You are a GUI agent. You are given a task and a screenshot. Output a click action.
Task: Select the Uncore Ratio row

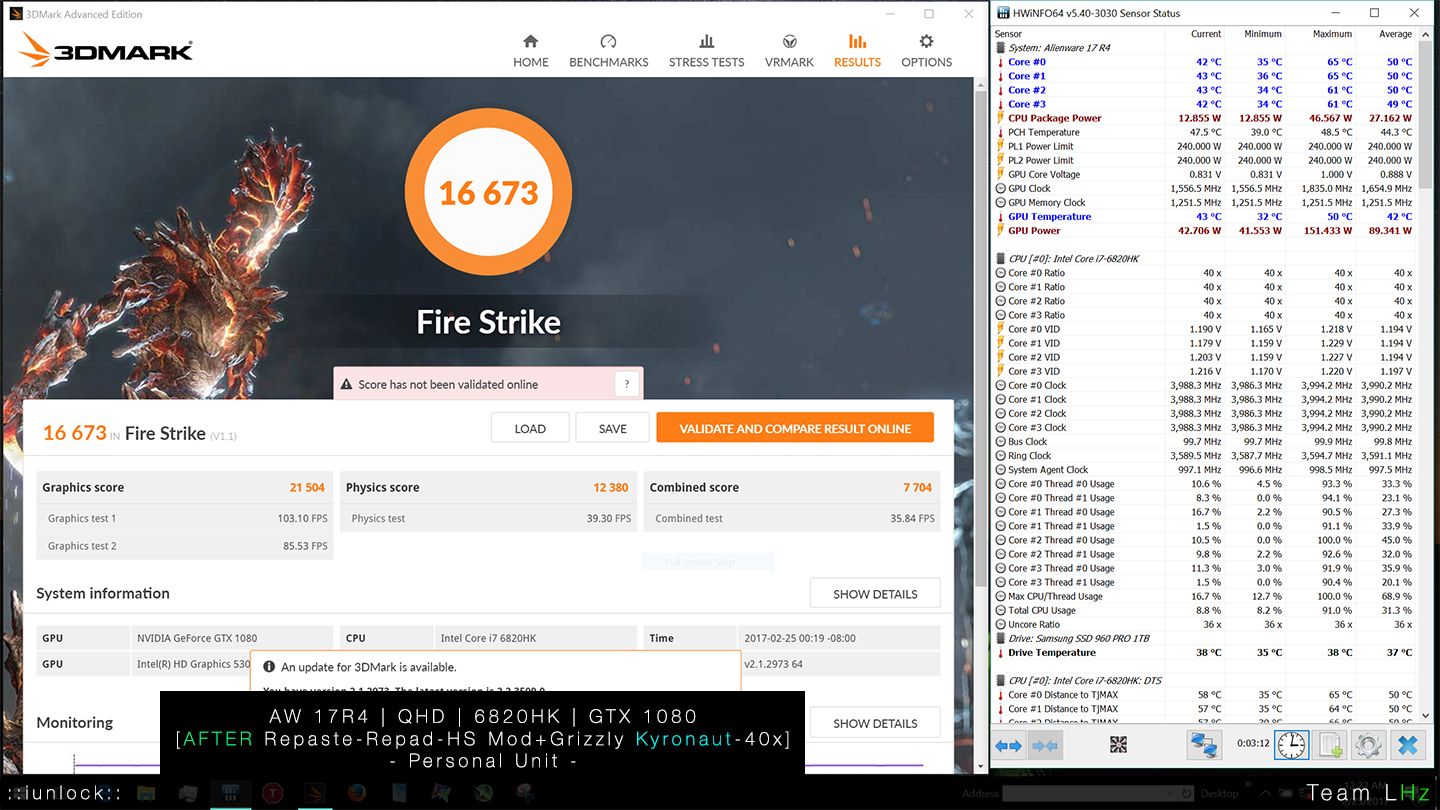click(1204, 624)
